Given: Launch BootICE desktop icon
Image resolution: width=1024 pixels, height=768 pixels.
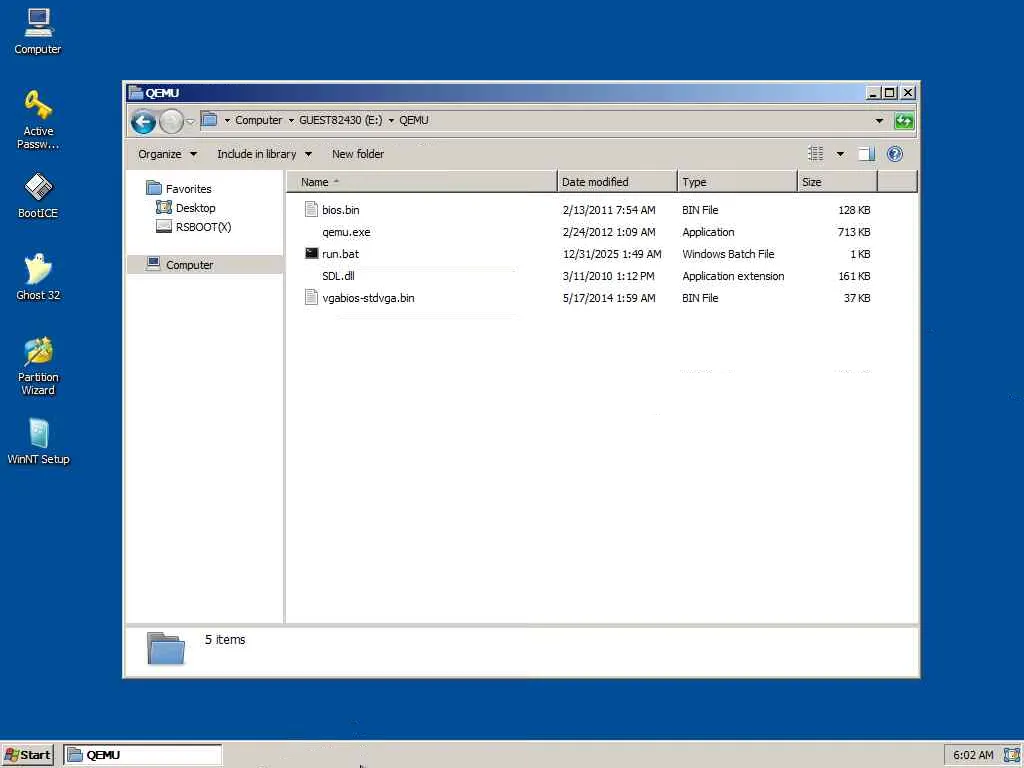Looking at the screenshot, I should point(38,195).
